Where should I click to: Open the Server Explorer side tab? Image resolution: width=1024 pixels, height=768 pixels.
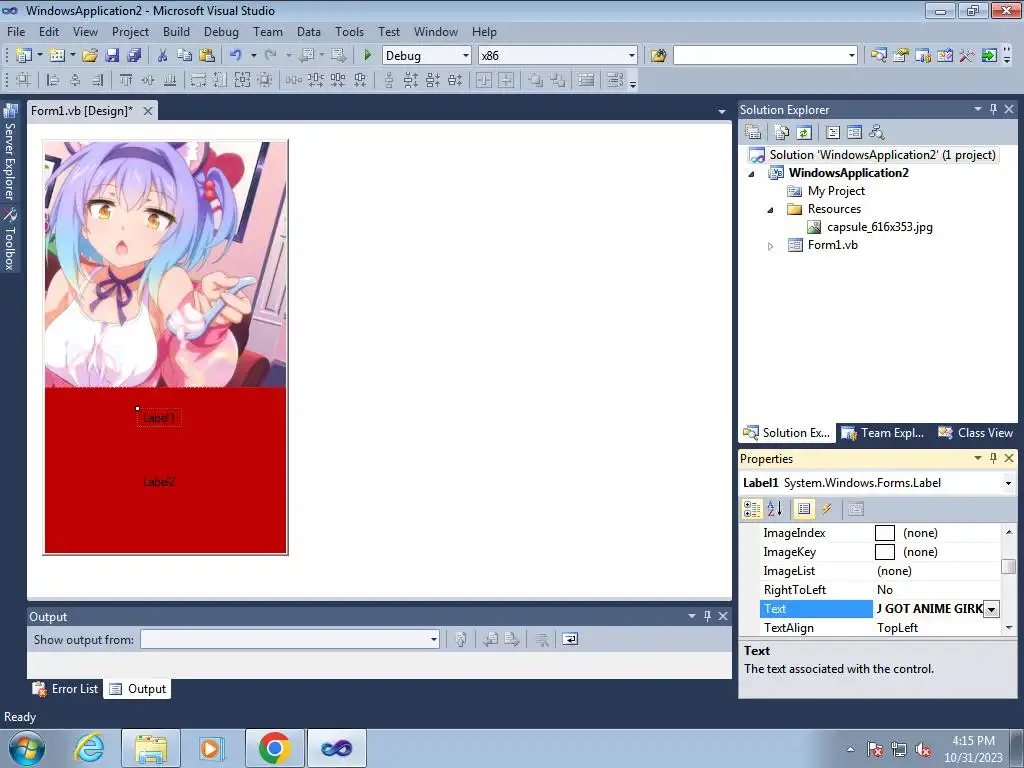click(10, 152)
